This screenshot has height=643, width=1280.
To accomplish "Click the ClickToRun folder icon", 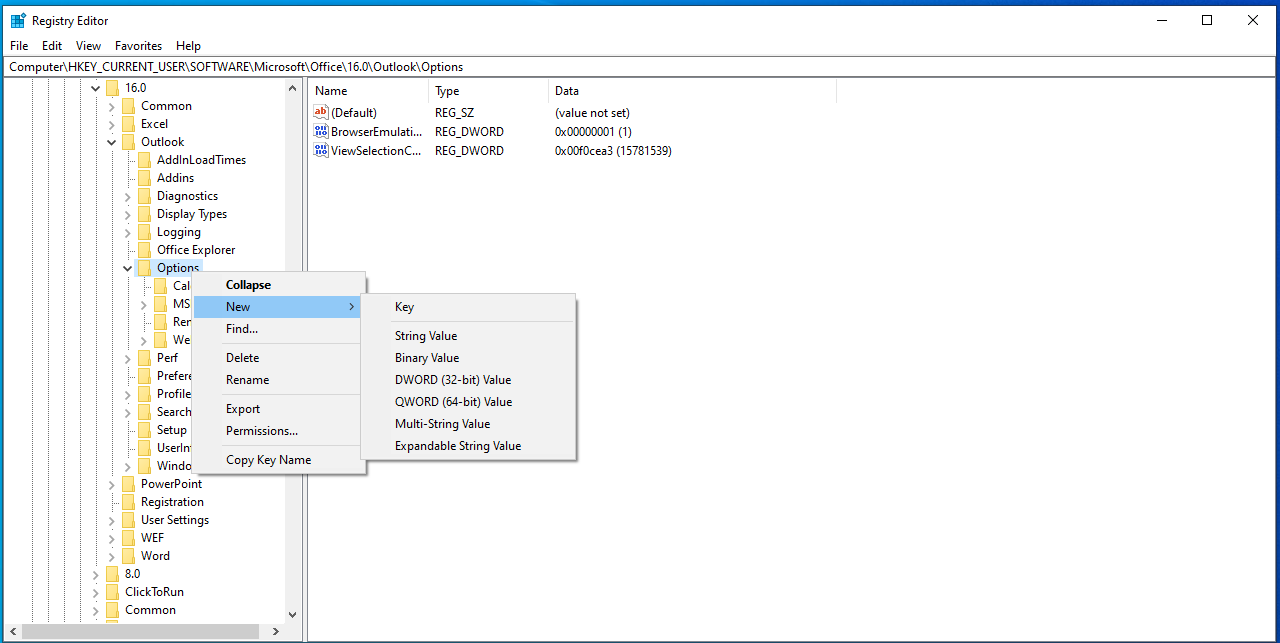I will (x=112, y=592).
